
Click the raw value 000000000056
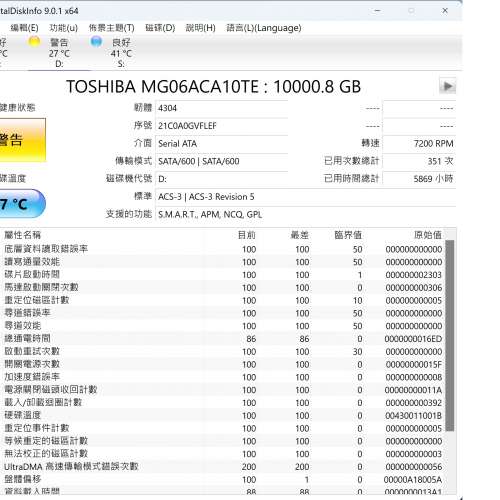click(x=414, y=467)
